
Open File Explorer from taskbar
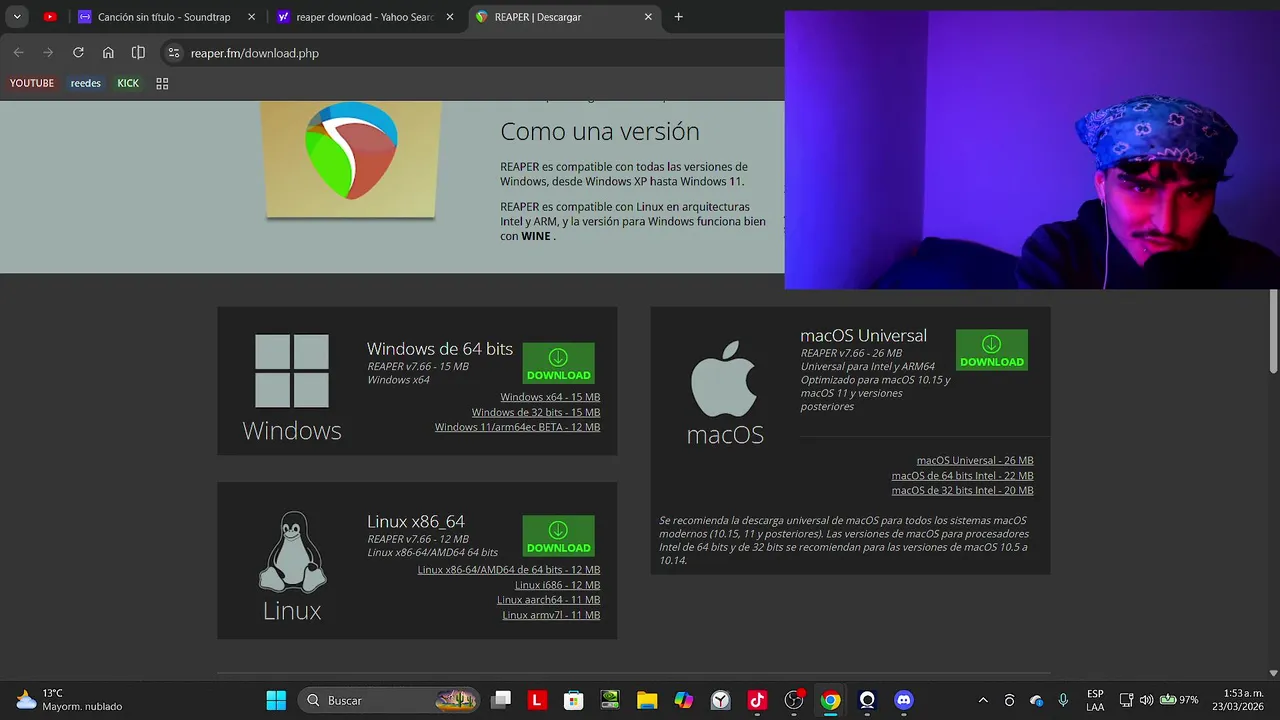click(647, 700)
